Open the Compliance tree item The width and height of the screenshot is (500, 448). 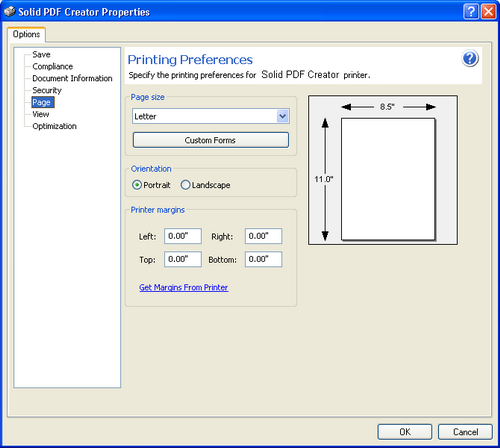53,66
